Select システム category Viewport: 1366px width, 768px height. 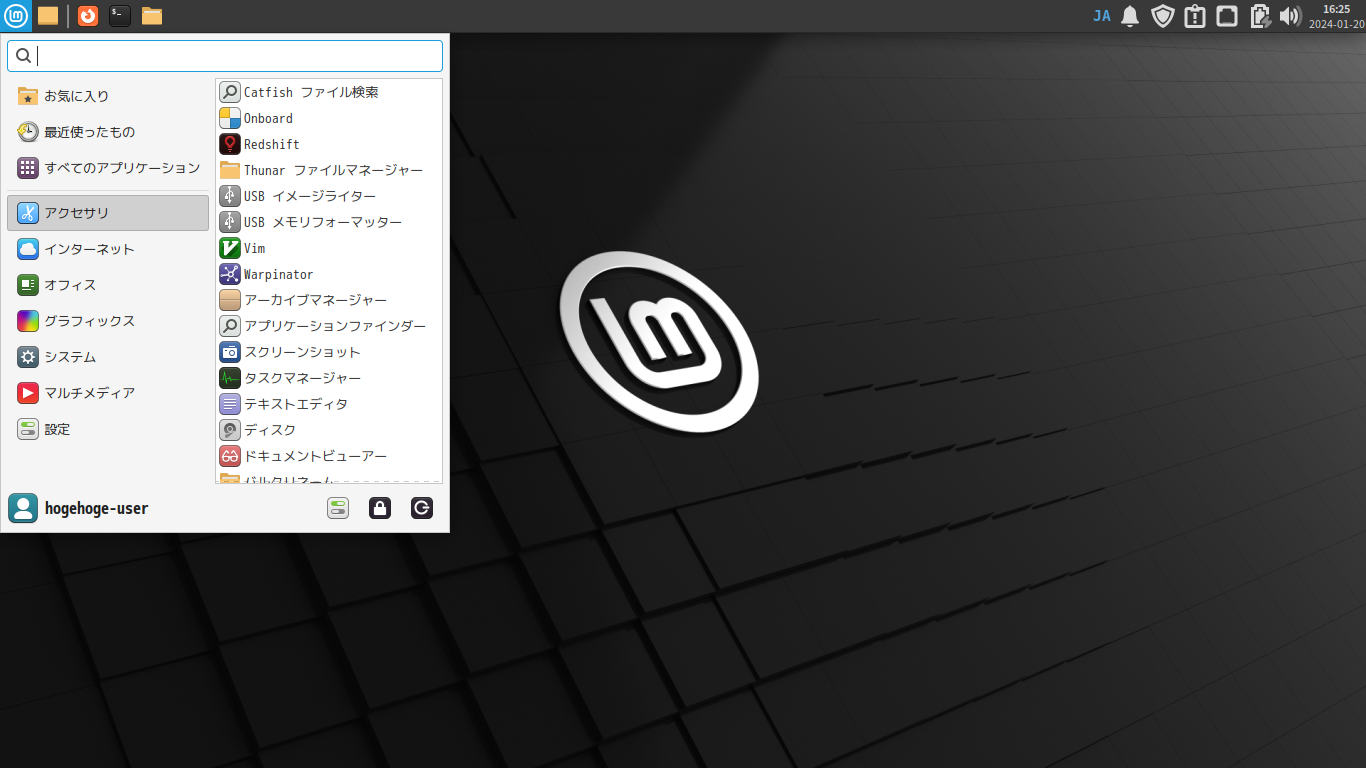(108, 357)
